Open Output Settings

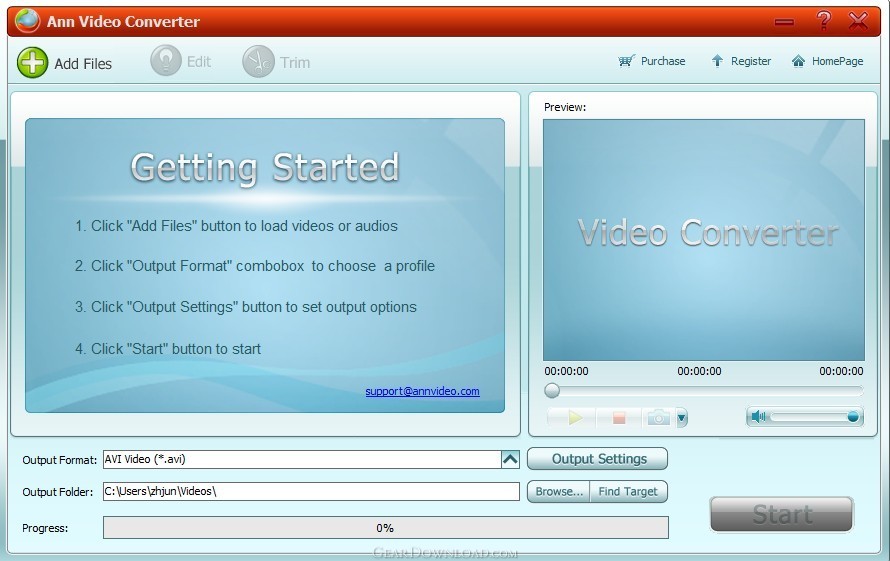click(x=598, y=459)
